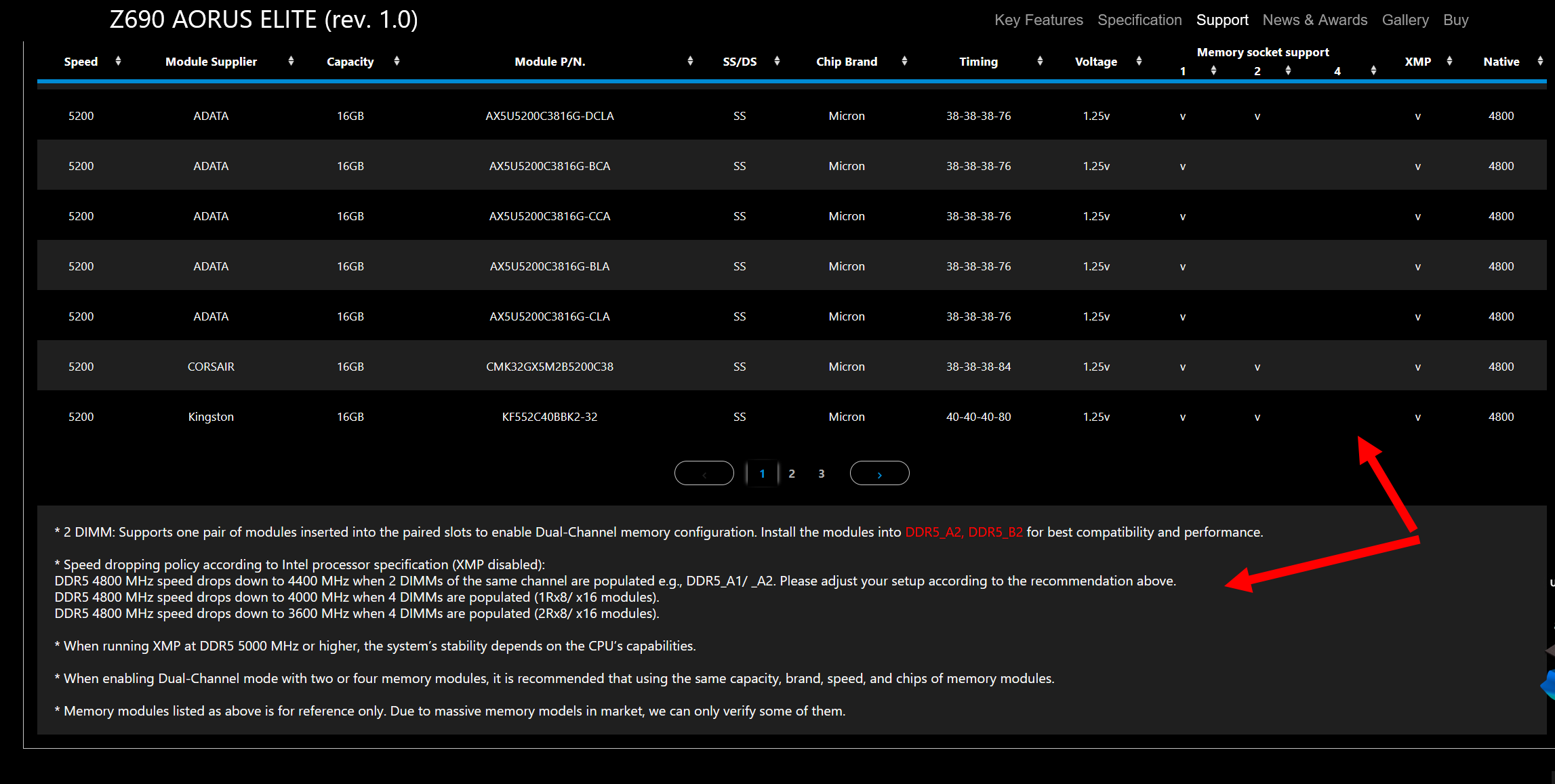This screenshot has width=1555, height=784.
Task: Go to next page arrow button
Action: point(879,474)
